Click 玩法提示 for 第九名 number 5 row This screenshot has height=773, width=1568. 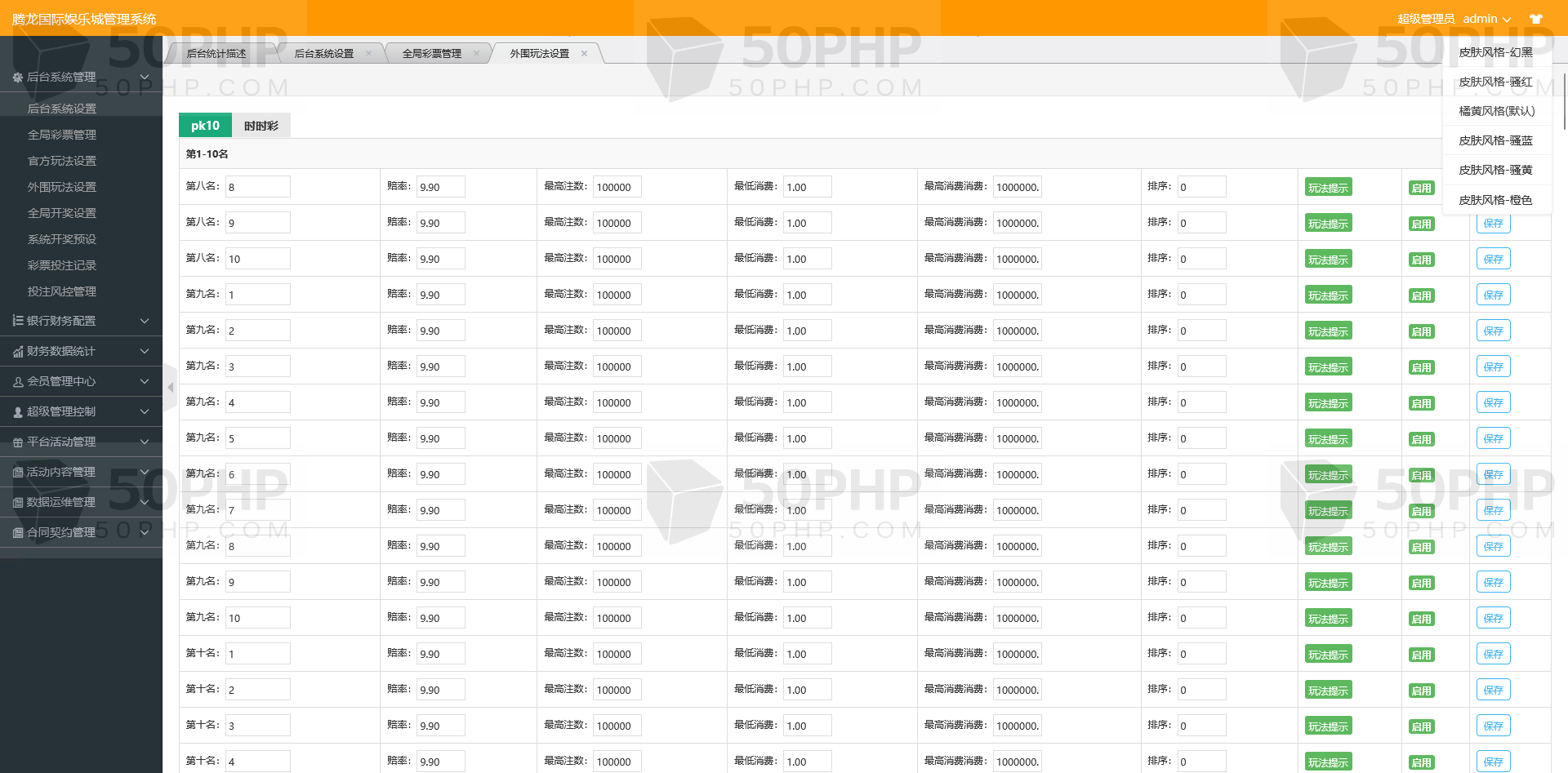[1328, 439]
